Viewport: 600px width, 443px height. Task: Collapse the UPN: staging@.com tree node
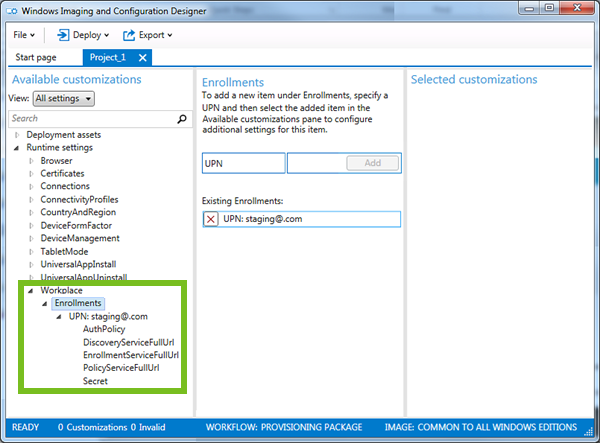tap(59, 317)
